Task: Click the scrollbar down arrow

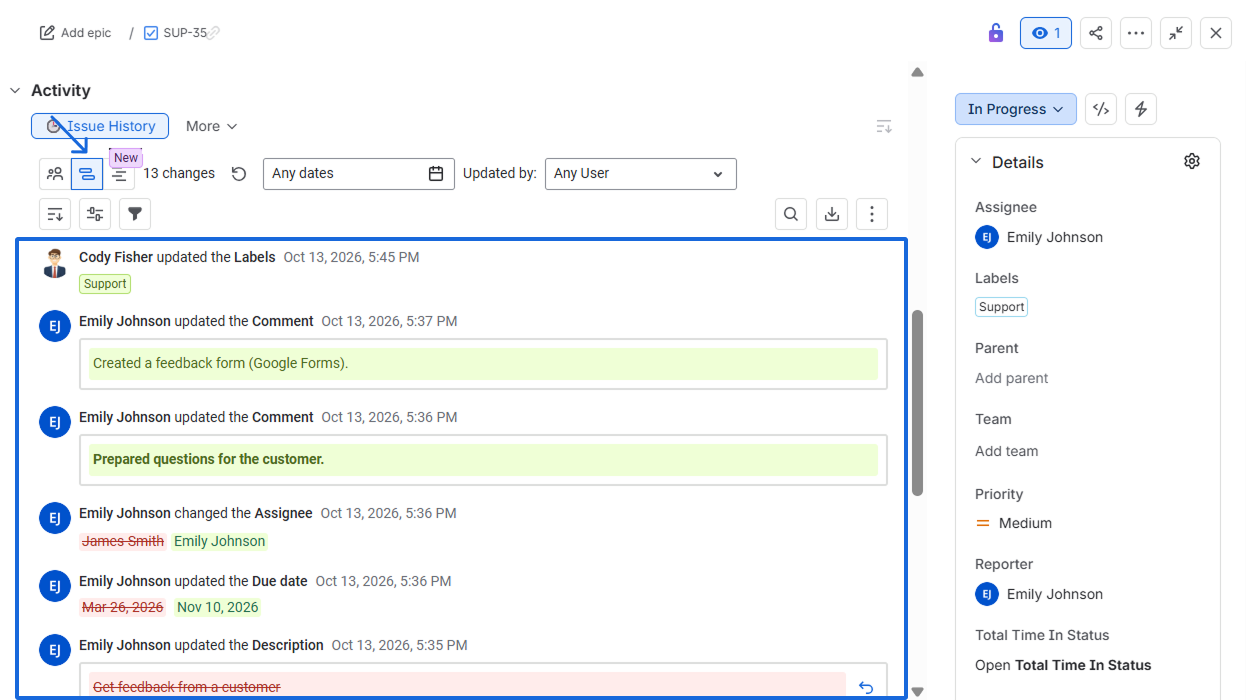Action: pos(918,691)
